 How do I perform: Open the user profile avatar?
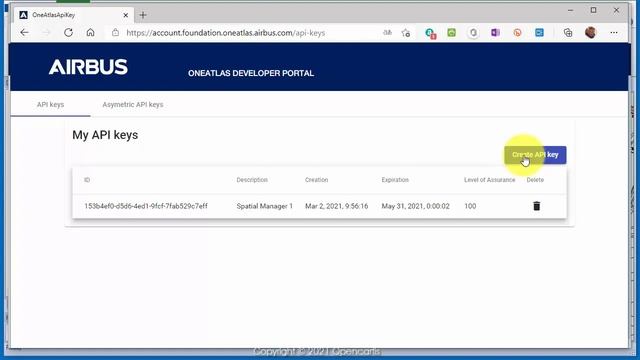(590, 33)
